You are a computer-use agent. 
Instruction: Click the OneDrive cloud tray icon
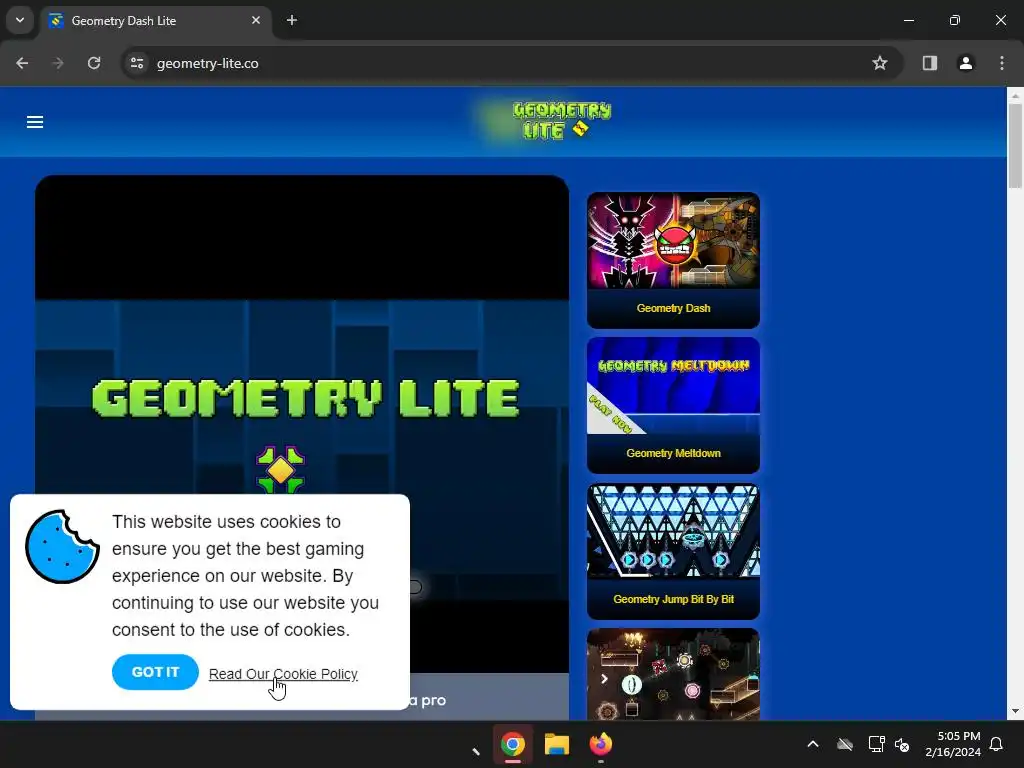coord(844,744)
